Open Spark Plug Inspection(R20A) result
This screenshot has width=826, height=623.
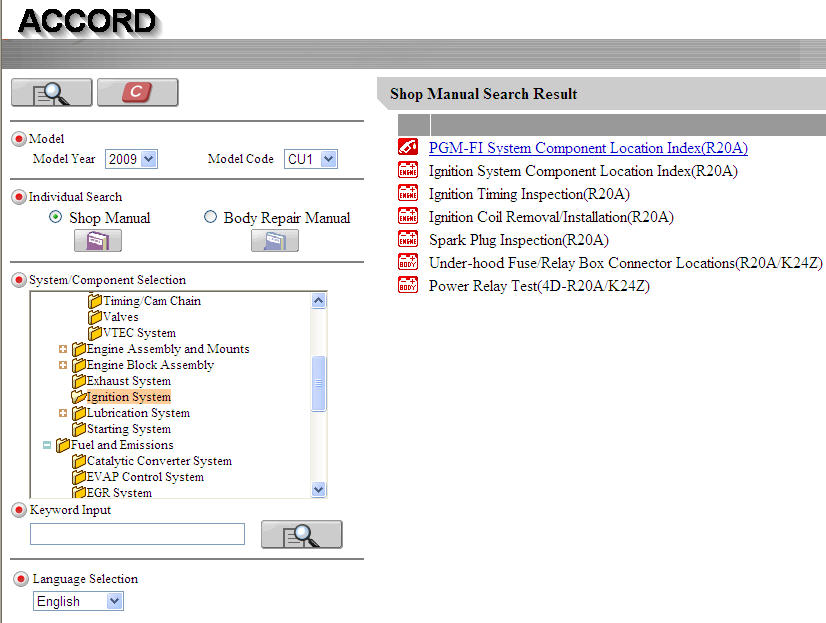click(519, 240)
